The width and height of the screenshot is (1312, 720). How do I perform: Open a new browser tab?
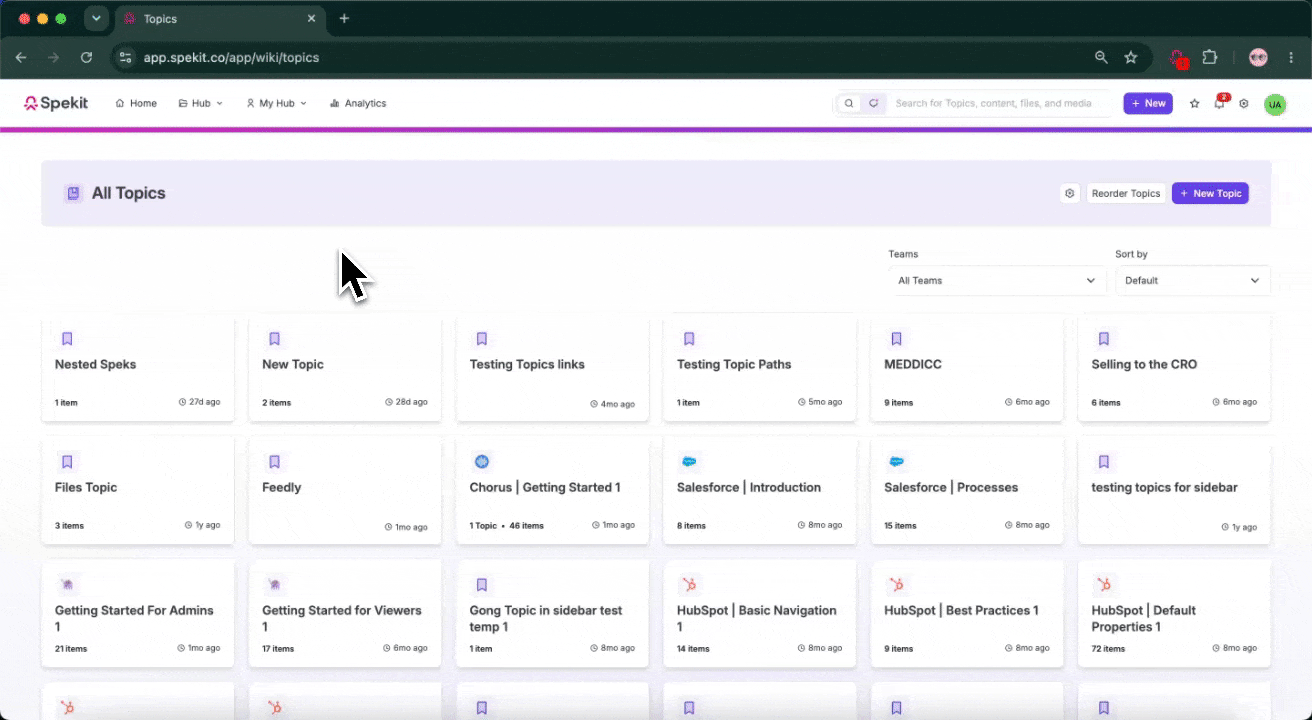click(344, 19)
